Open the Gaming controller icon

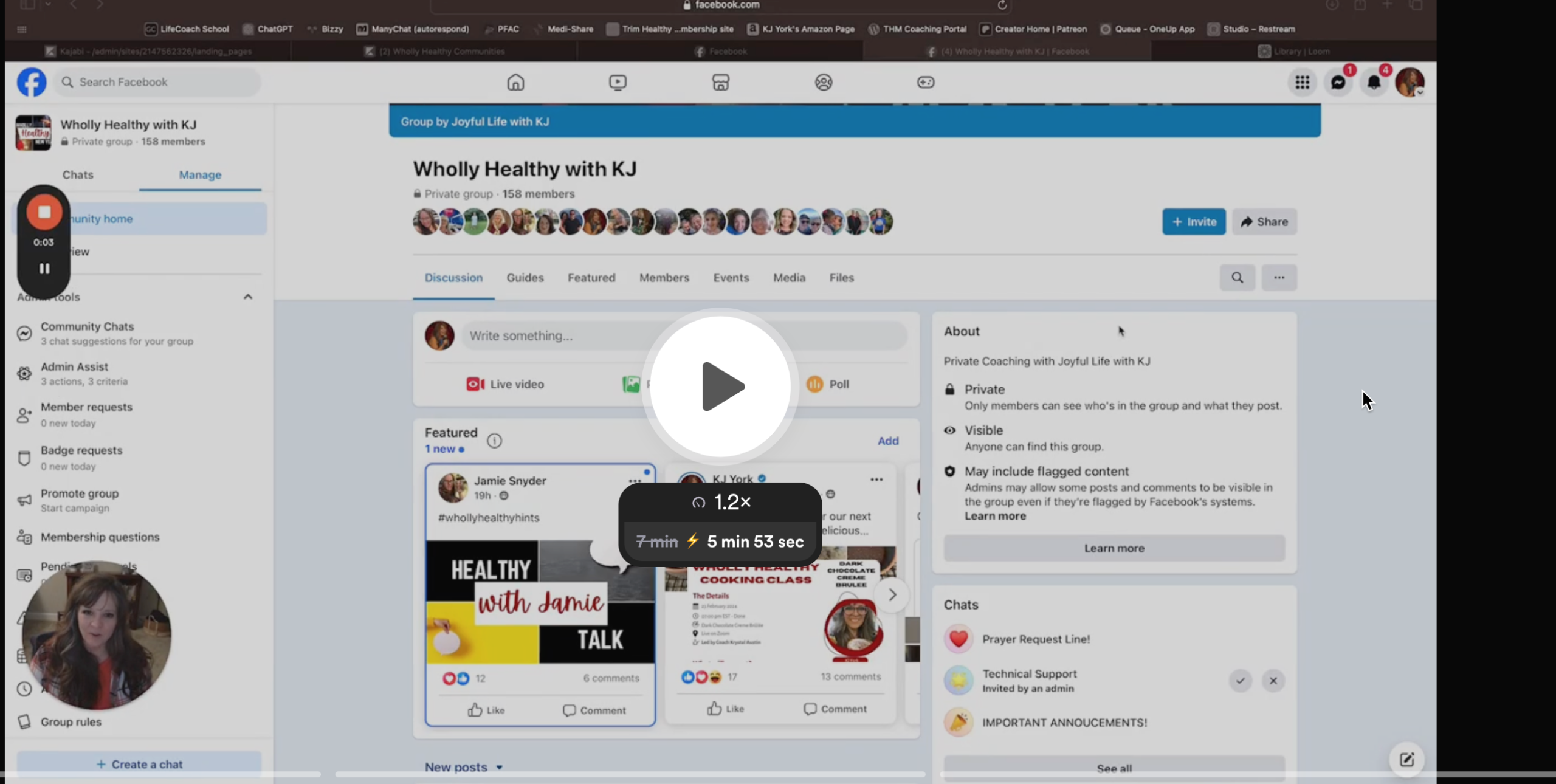click(x=926, y=82)
